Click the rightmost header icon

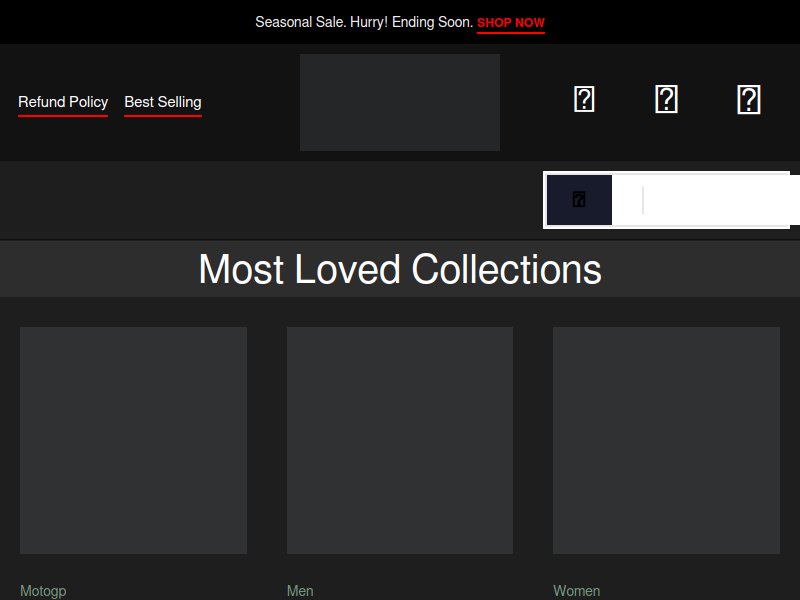[x=749, y=99]
